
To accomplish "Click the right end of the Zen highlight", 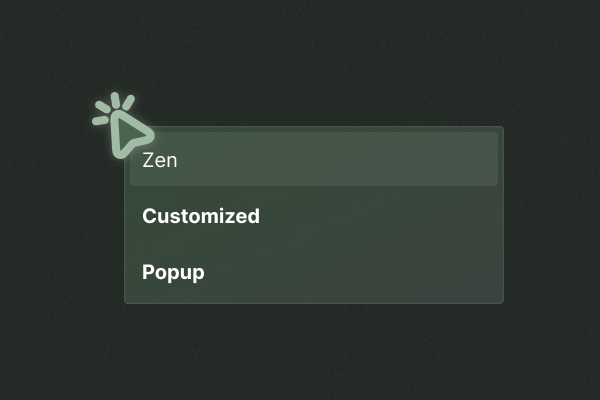I will point(486,159).
